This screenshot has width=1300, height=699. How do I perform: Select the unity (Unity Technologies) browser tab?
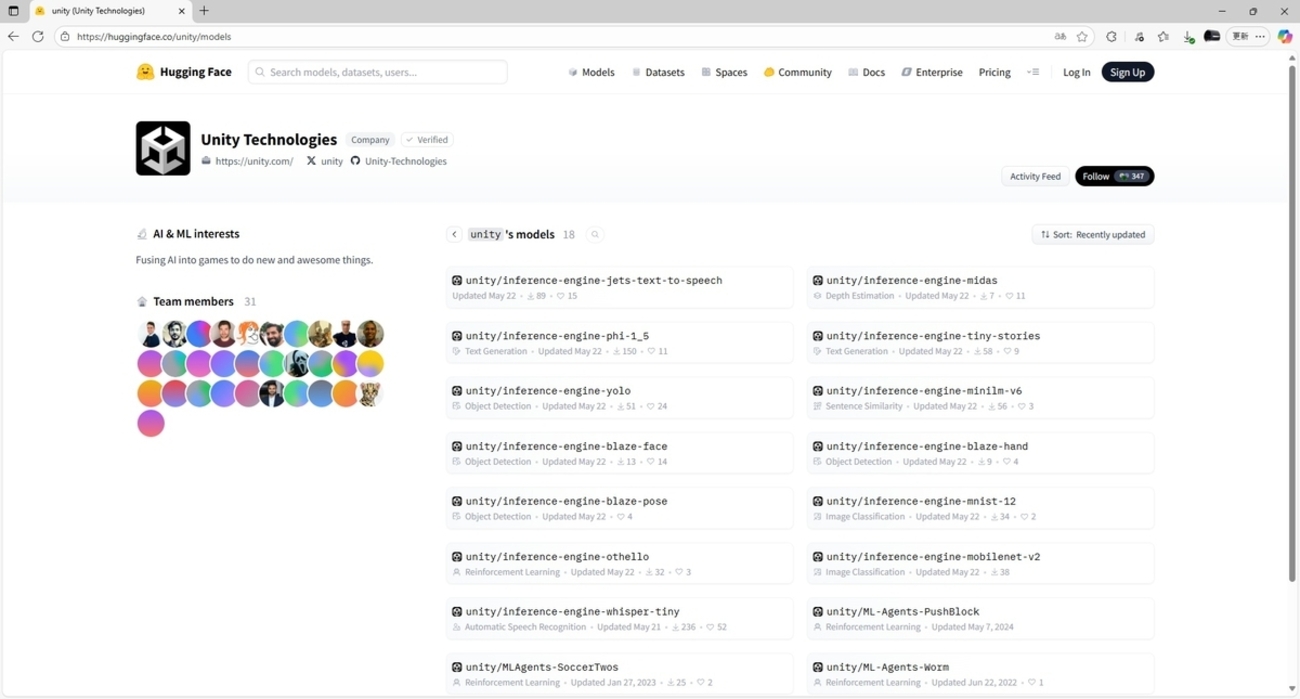pyautogui.click(x=109, y=11)
